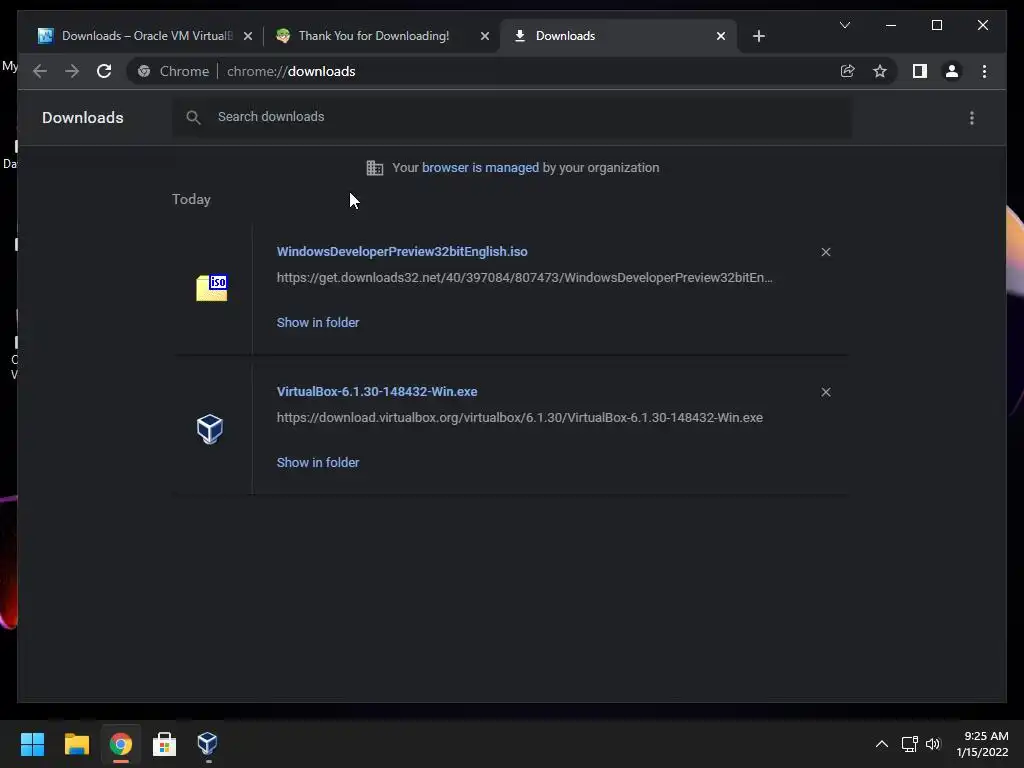Image resolution: width=1024 pixels, height=768 pixels.
Task: Click the VirtualBox cube file icon
Action: click(x=210, y=428)
